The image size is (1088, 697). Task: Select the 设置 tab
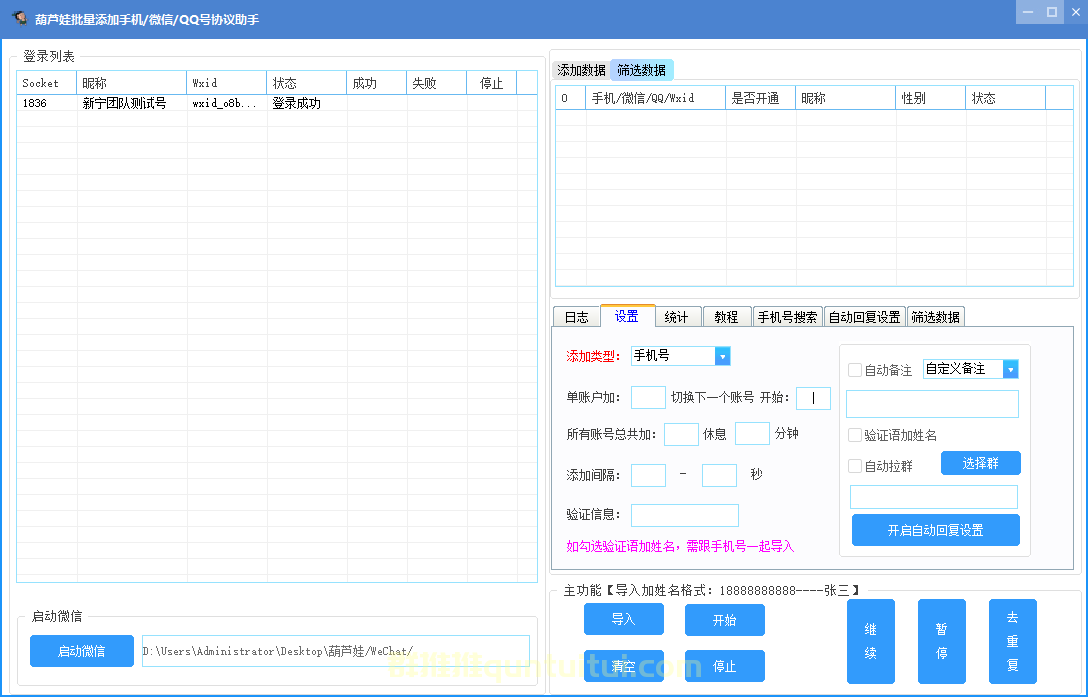click(627, 316)
